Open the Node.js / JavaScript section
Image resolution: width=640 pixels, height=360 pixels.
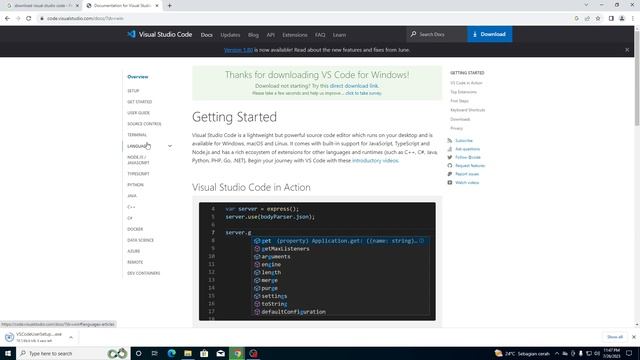pos(138,160)
